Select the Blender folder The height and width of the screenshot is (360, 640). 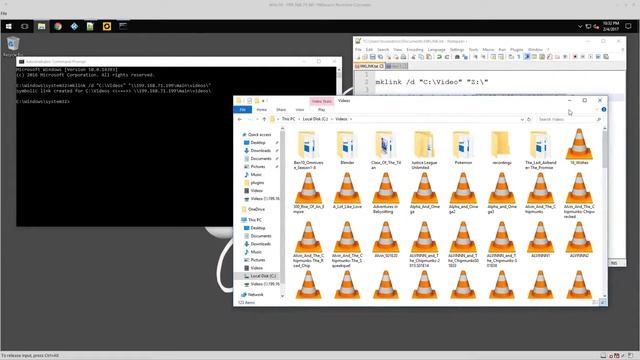pos(347,149)
